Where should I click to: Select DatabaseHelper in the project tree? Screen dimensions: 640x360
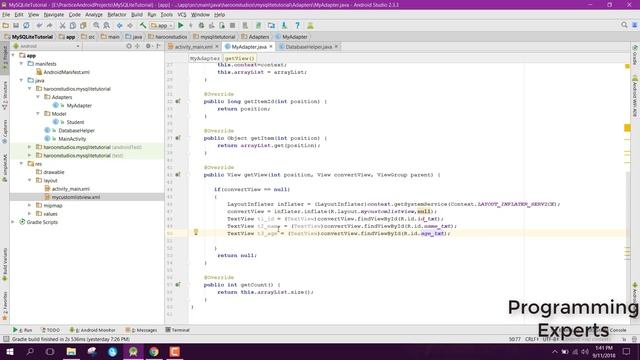coord(76,131)
